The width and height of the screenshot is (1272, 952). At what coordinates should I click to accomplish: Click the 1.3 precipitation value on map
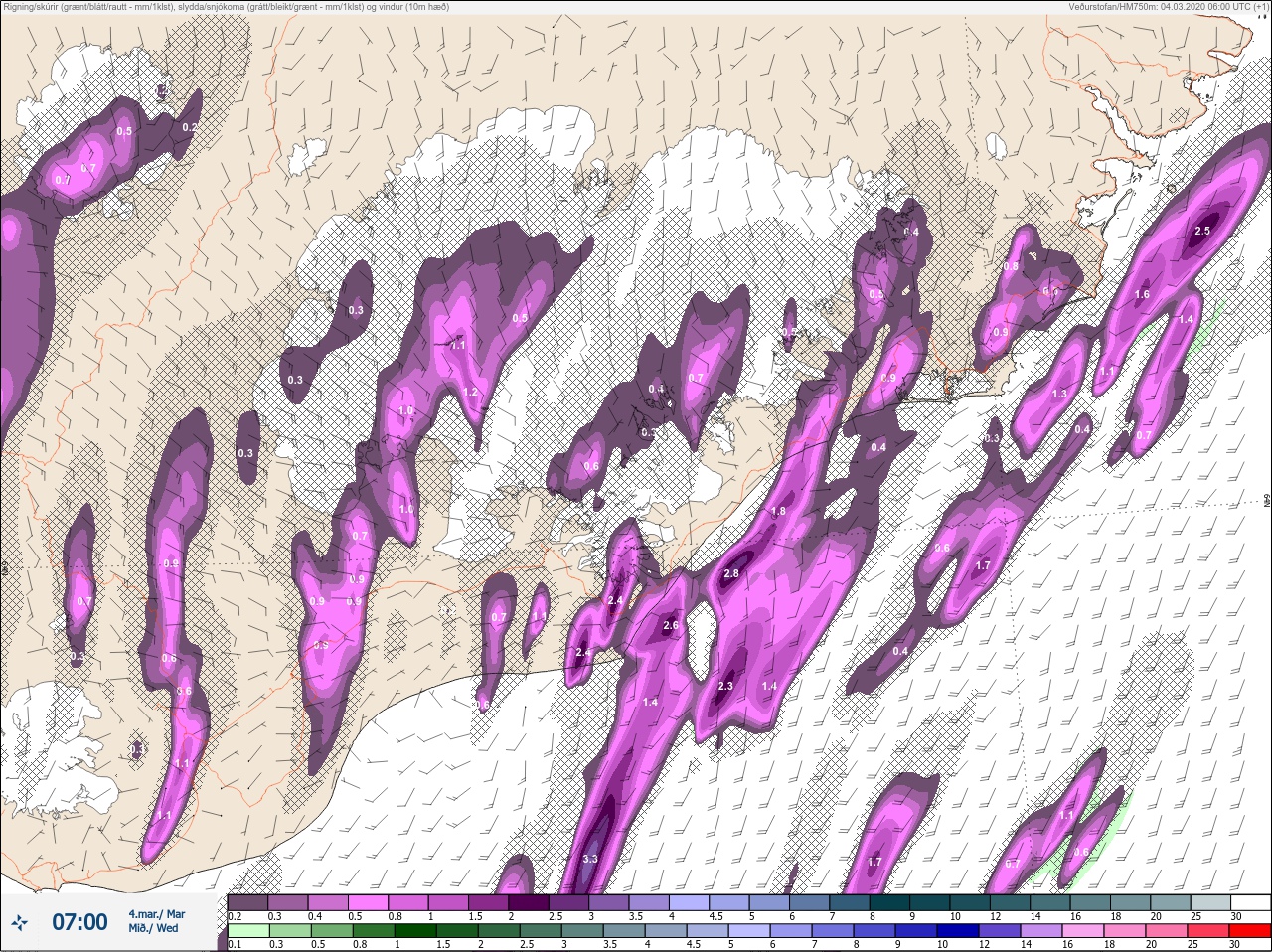[1059, 395]
